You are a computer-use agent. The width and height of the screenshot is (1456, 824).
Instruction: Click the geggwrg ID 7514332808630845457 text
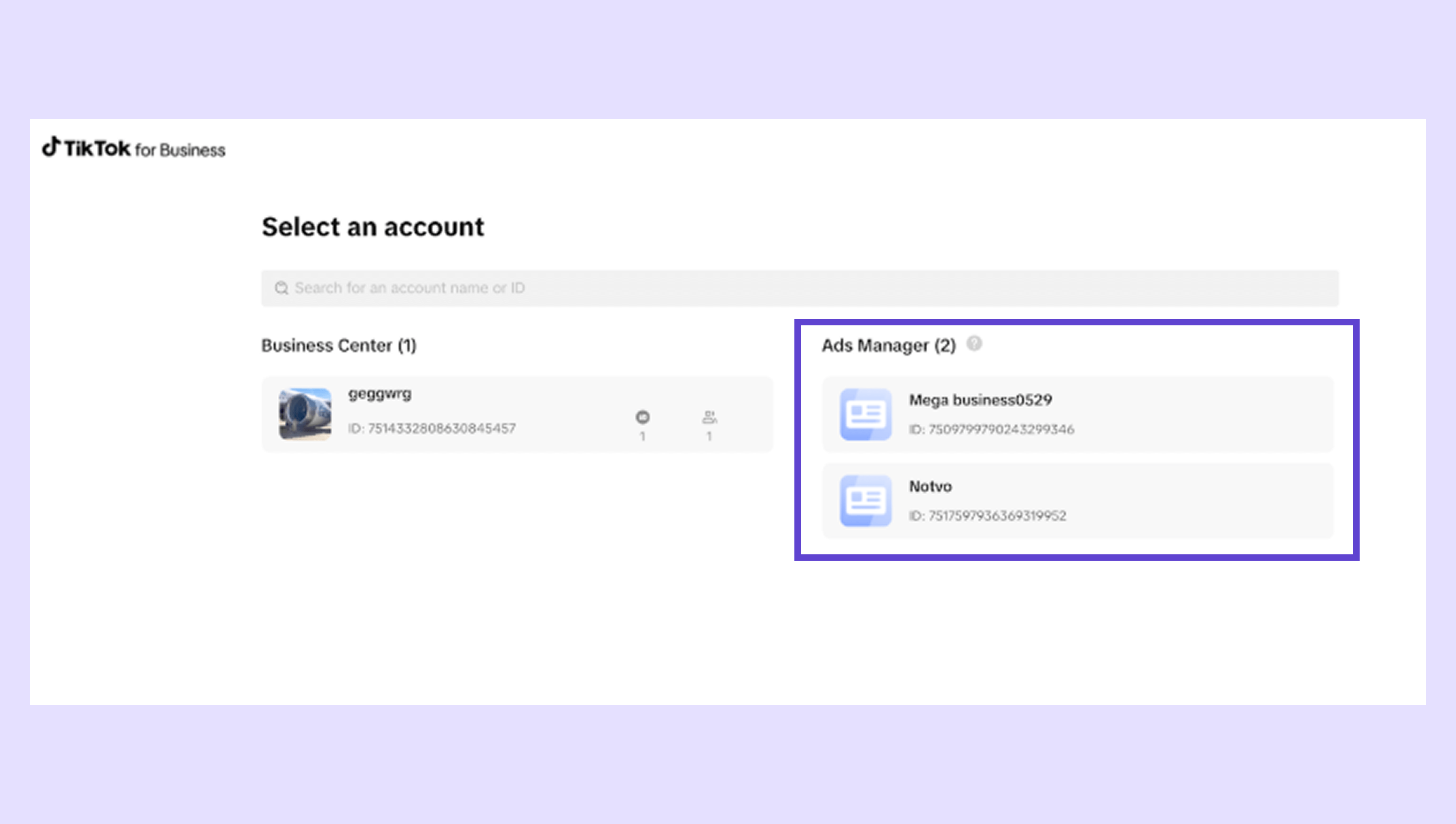[431, 429]
